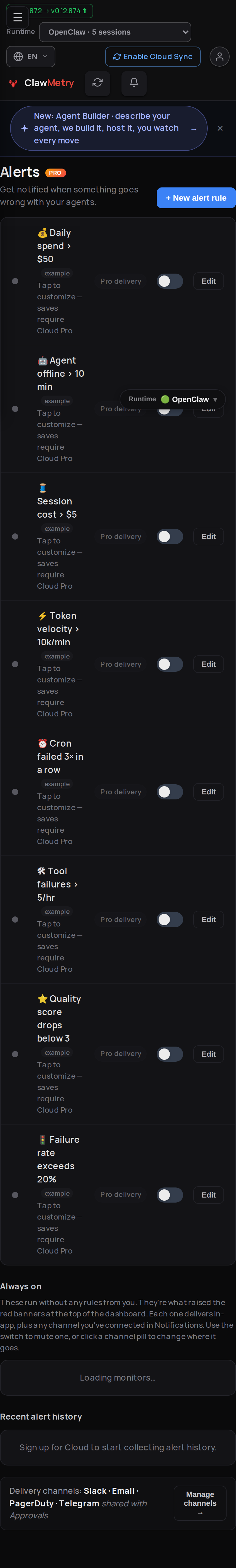This screenshot has width=236, height=1568.
Task: Toggle the Cron failed 3× alert switch
Action: tap(170, 792)
